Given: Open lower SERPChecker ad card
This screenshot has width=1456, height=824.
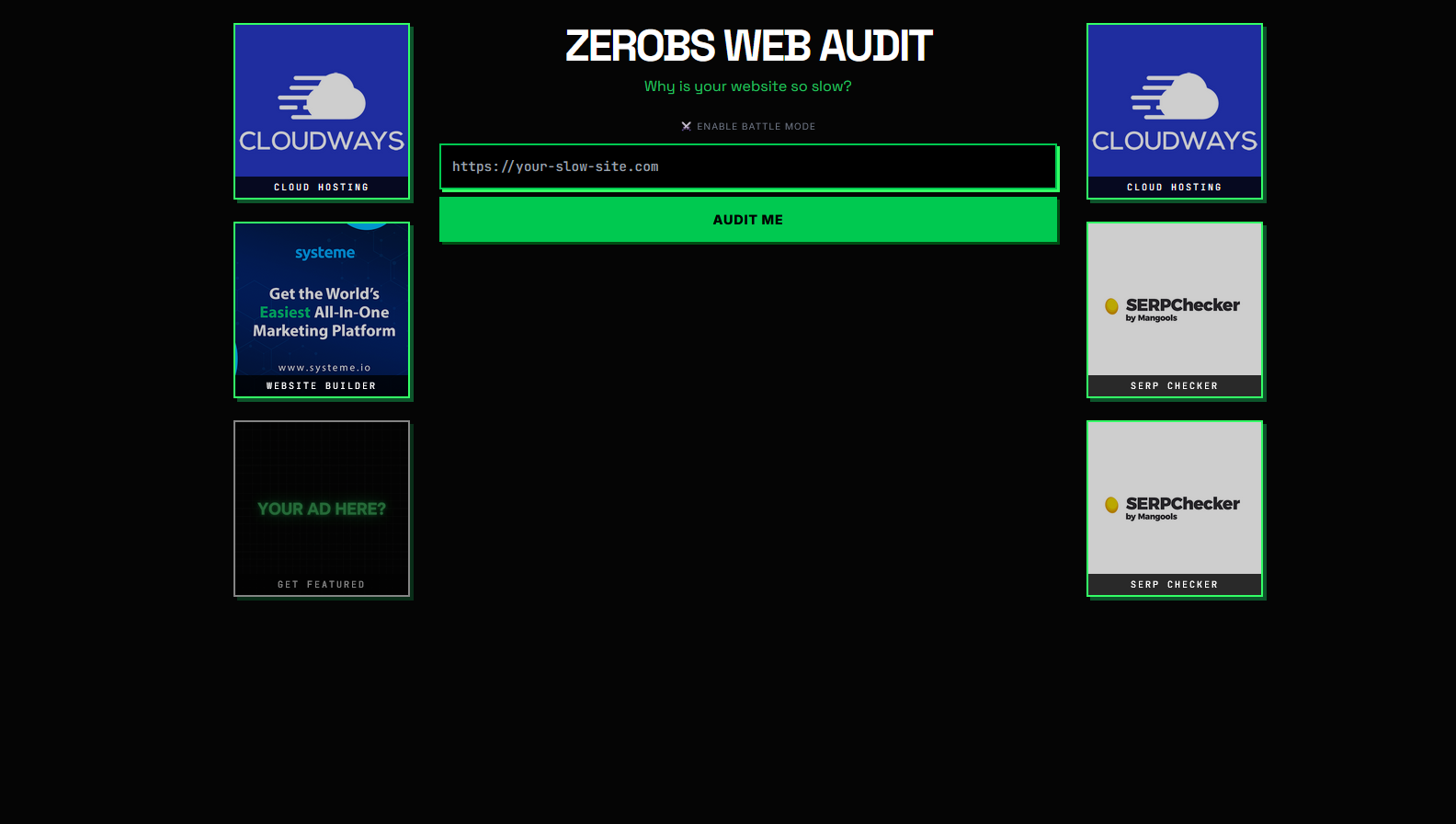Looking at the screenshot, I should [1175, 509].
